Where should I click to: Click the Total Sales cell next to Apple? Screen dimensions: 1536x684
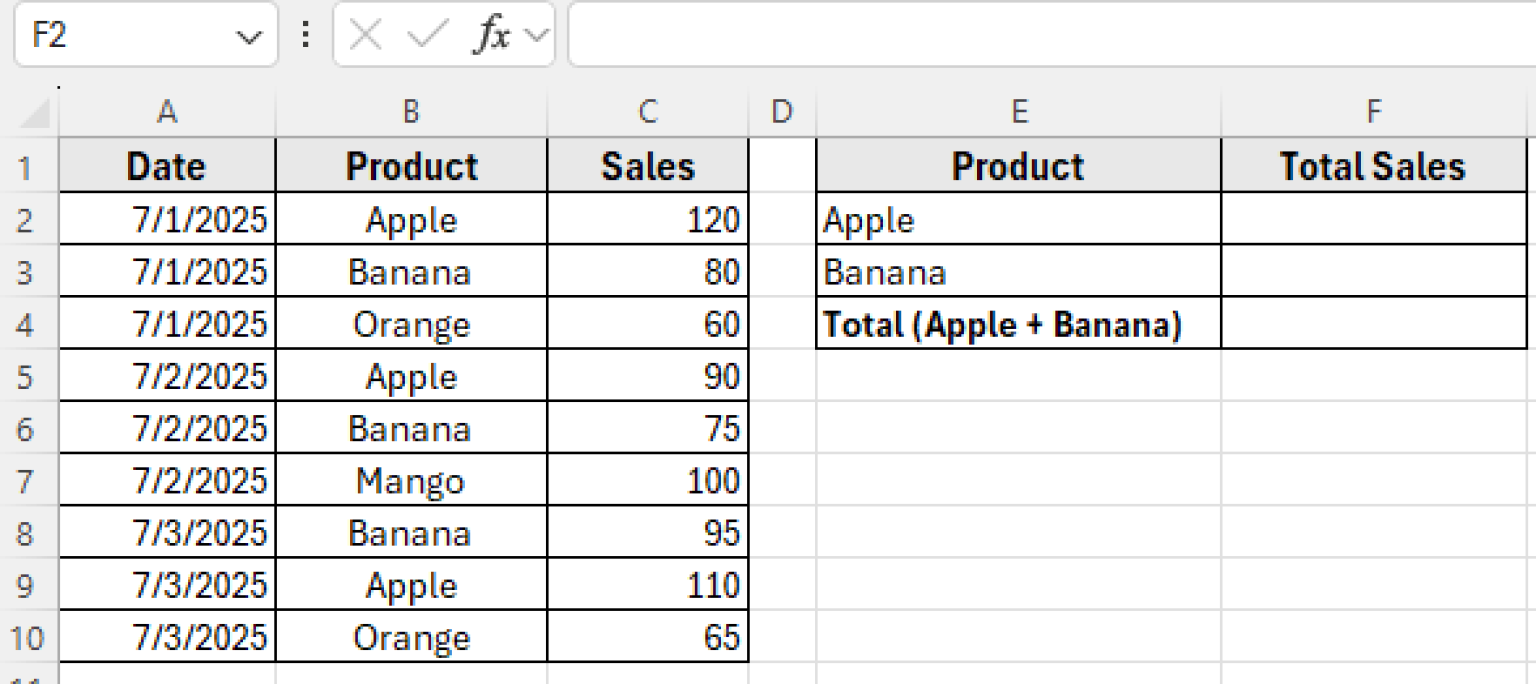click(1373, 220)
